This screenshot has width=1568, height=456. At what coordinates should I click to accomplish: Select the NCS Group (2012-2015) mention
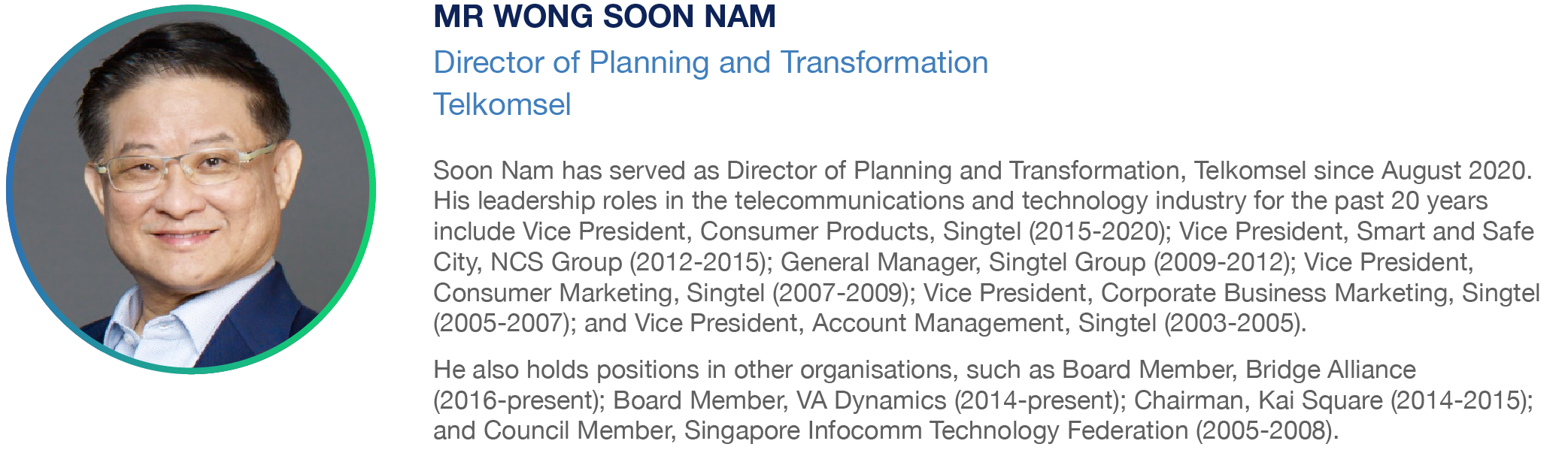click(x=628, y=262)
